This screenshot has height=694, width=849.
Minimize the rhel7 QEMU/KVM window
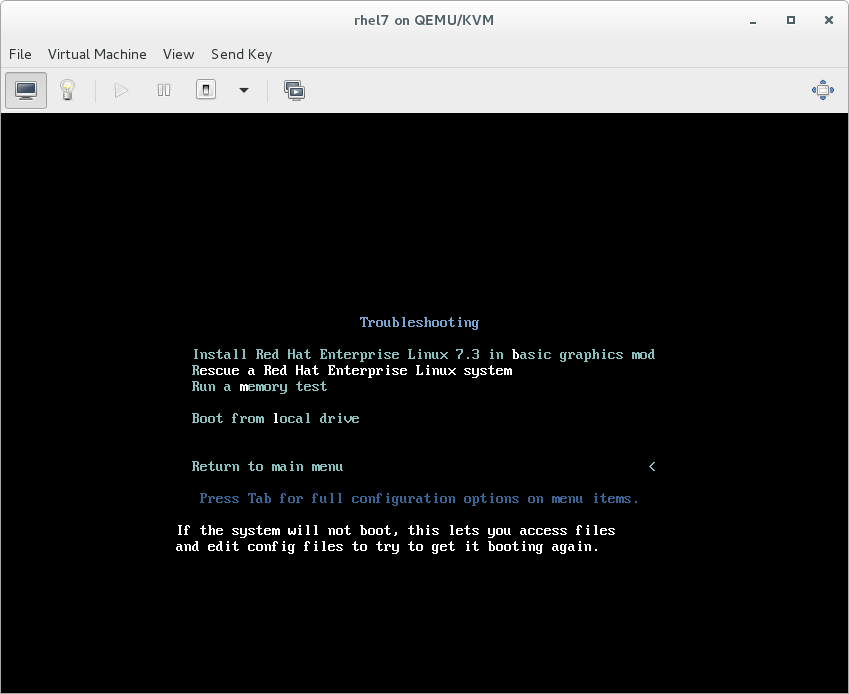(x=753, y=21)
